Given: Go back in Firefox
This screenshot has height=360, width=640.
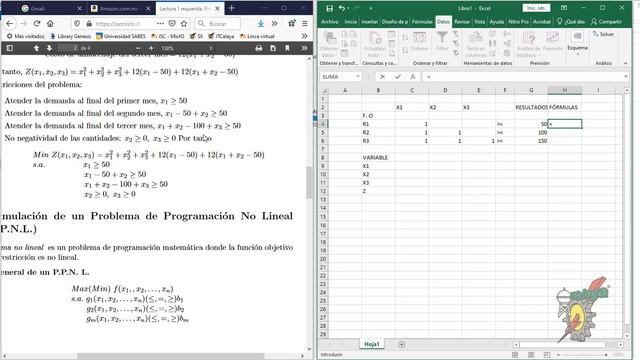Looking at the screenshot, I should pyautogui.click(x=10, y=24).
